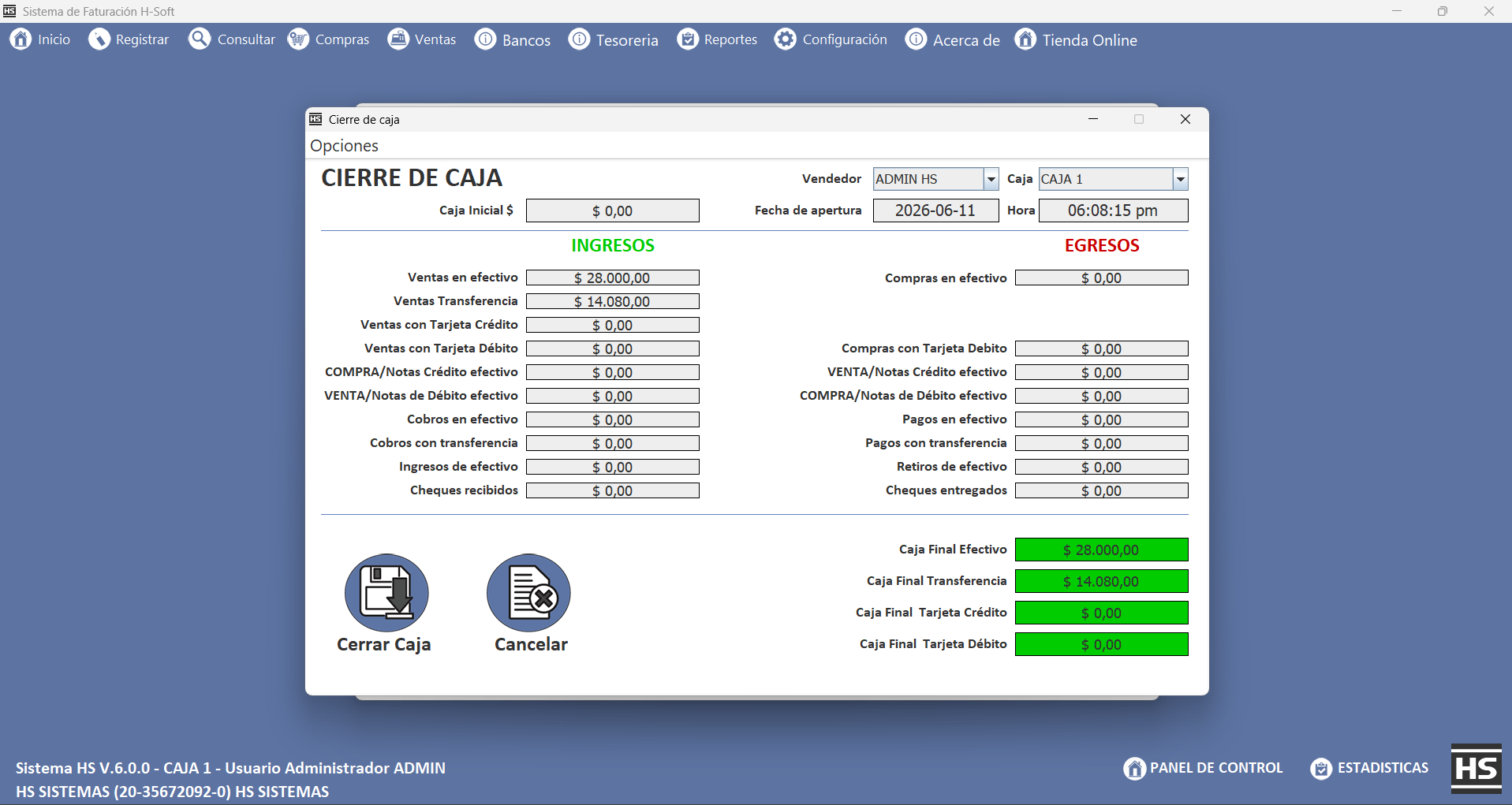Click green Caja Final Tarjeta Crédito field
The image size is (1512, 805).
tap(1102, 613)
